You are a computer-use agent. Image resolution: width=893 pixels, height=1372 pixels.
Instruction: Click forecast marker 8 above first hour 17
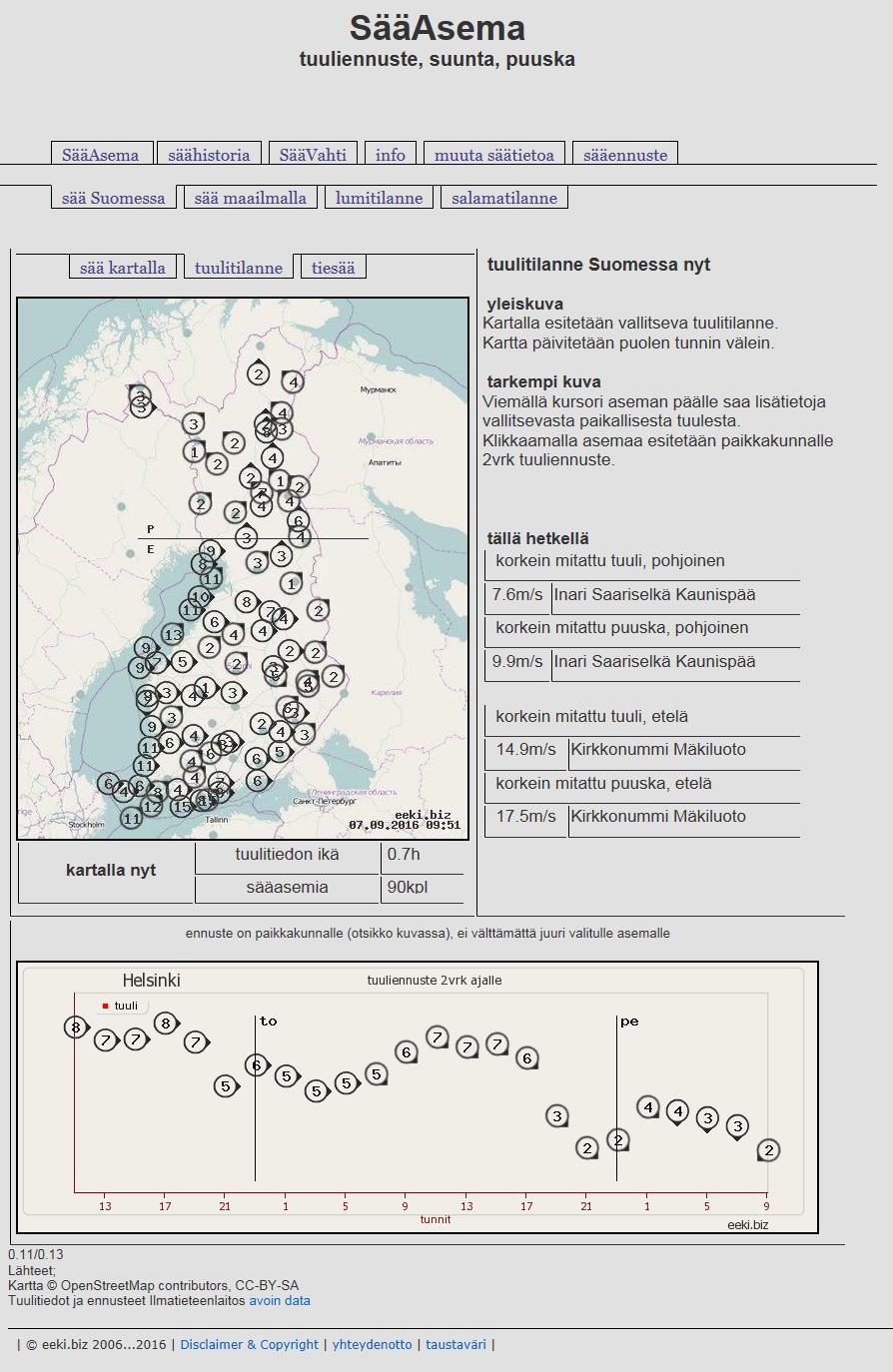coord(166,1023)
